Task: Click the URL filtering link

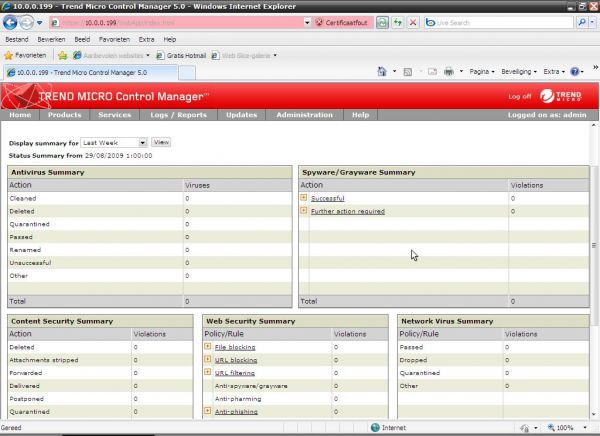Action: coord(235,373)
